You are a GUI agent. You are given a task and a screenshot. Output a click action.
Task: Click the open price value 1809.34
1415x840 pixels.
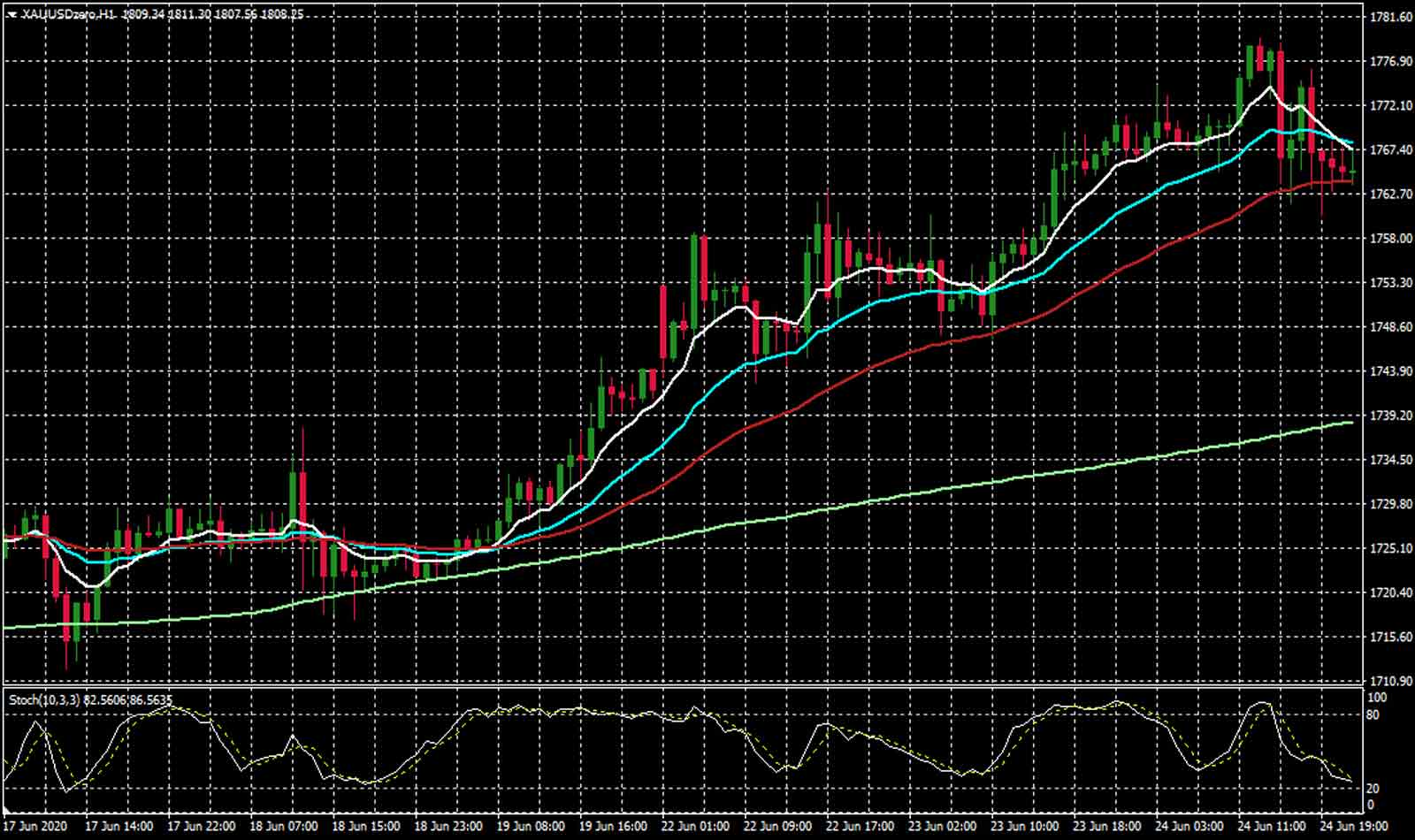click(x=141, y=14)
